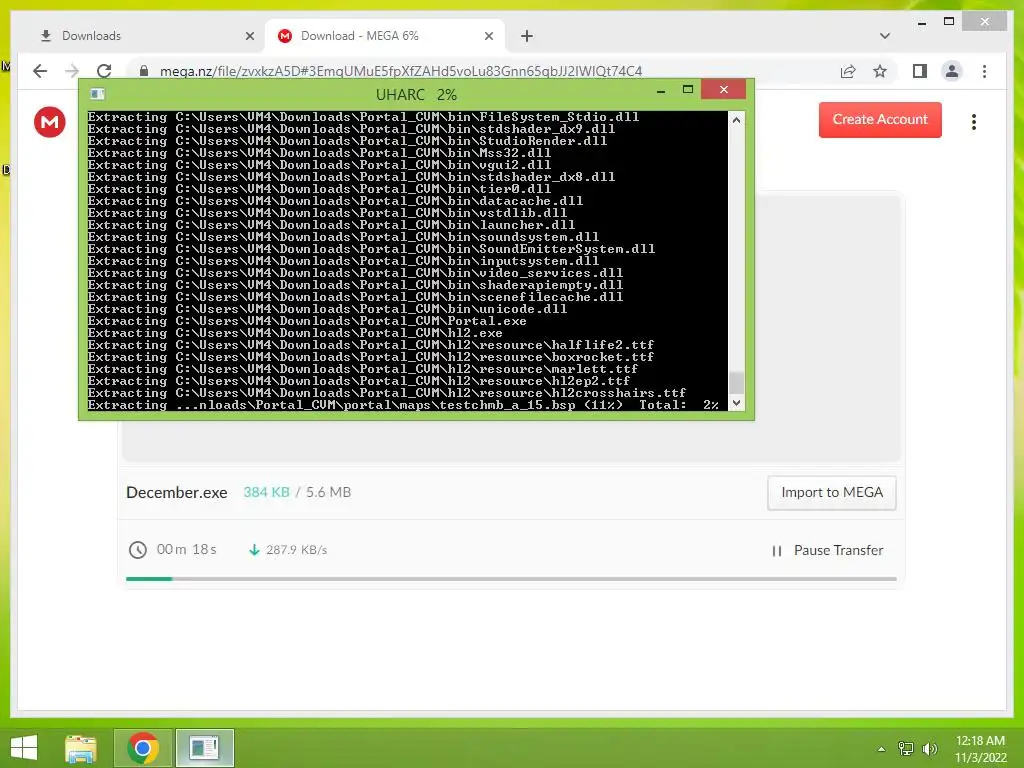1024x768 pixels.
Task: Click the MEGA logo
Action: click(50, 121)
